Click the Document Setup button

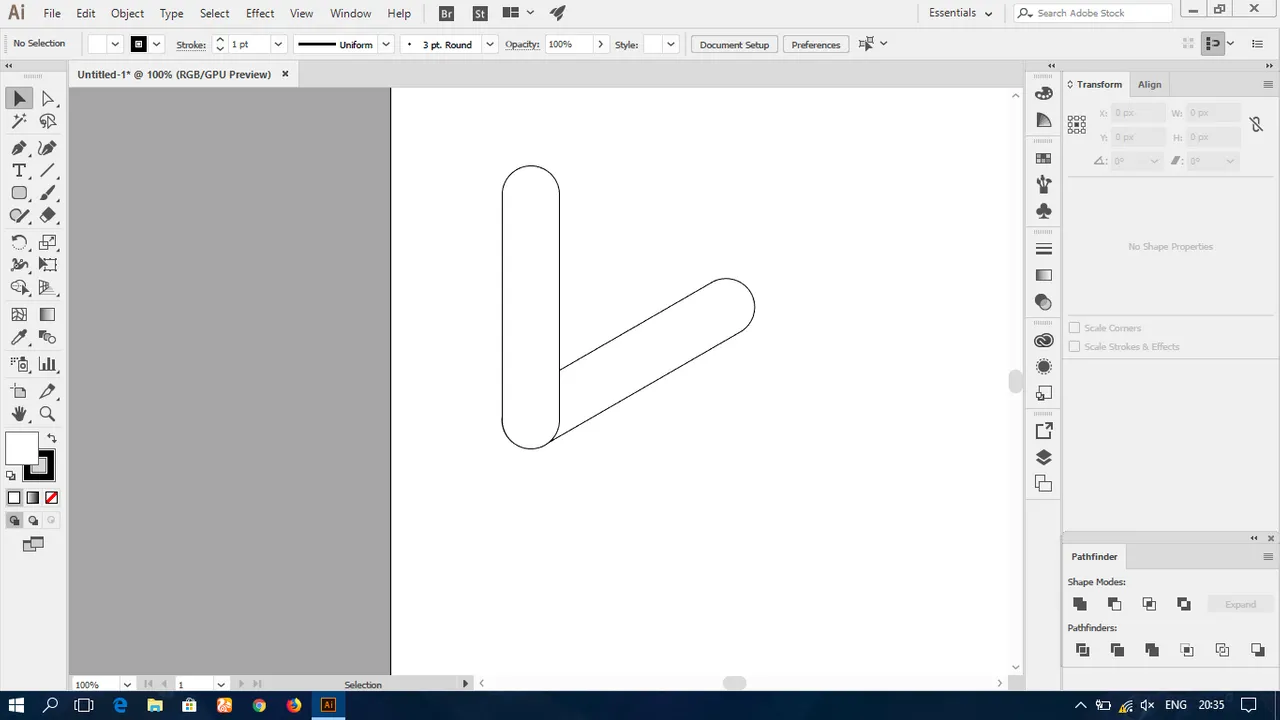735,44
